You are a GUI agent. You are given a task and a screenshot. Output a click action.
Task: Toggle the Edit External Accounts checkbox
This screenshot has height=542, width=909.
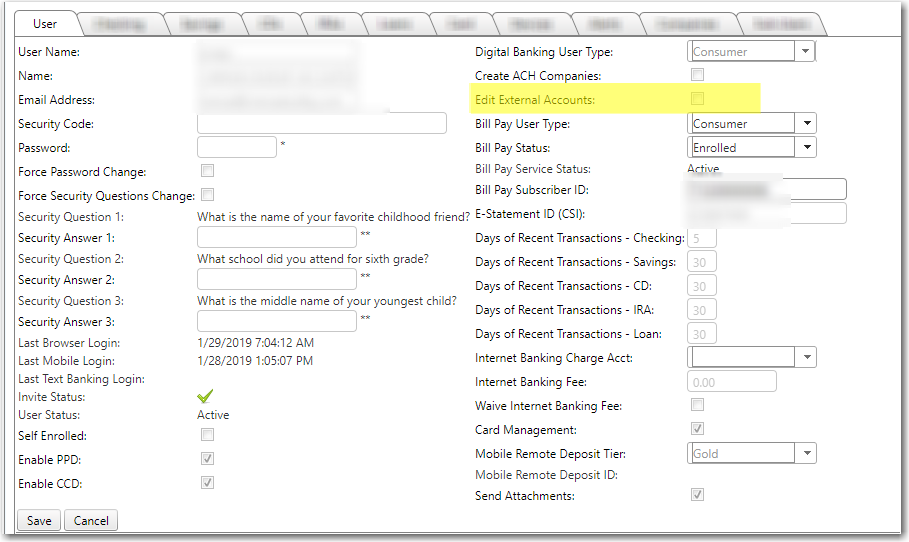coord(698,99)
